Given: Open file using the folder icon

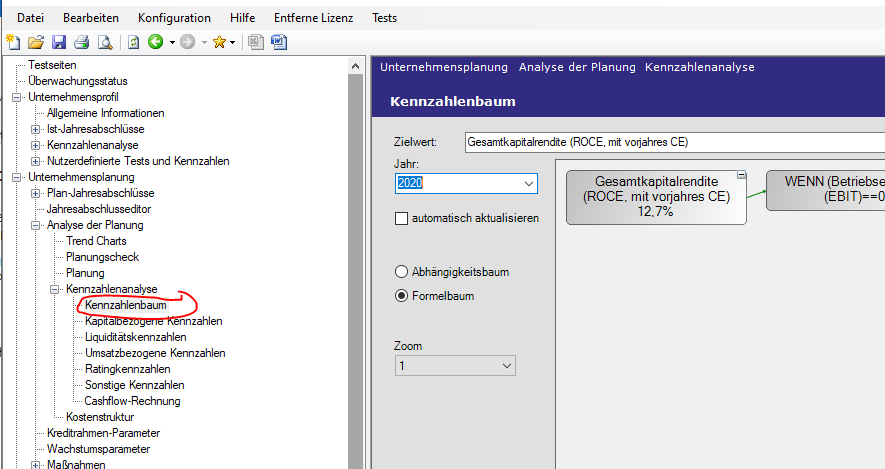Looking at the screenshot, I should click(36, 42).
